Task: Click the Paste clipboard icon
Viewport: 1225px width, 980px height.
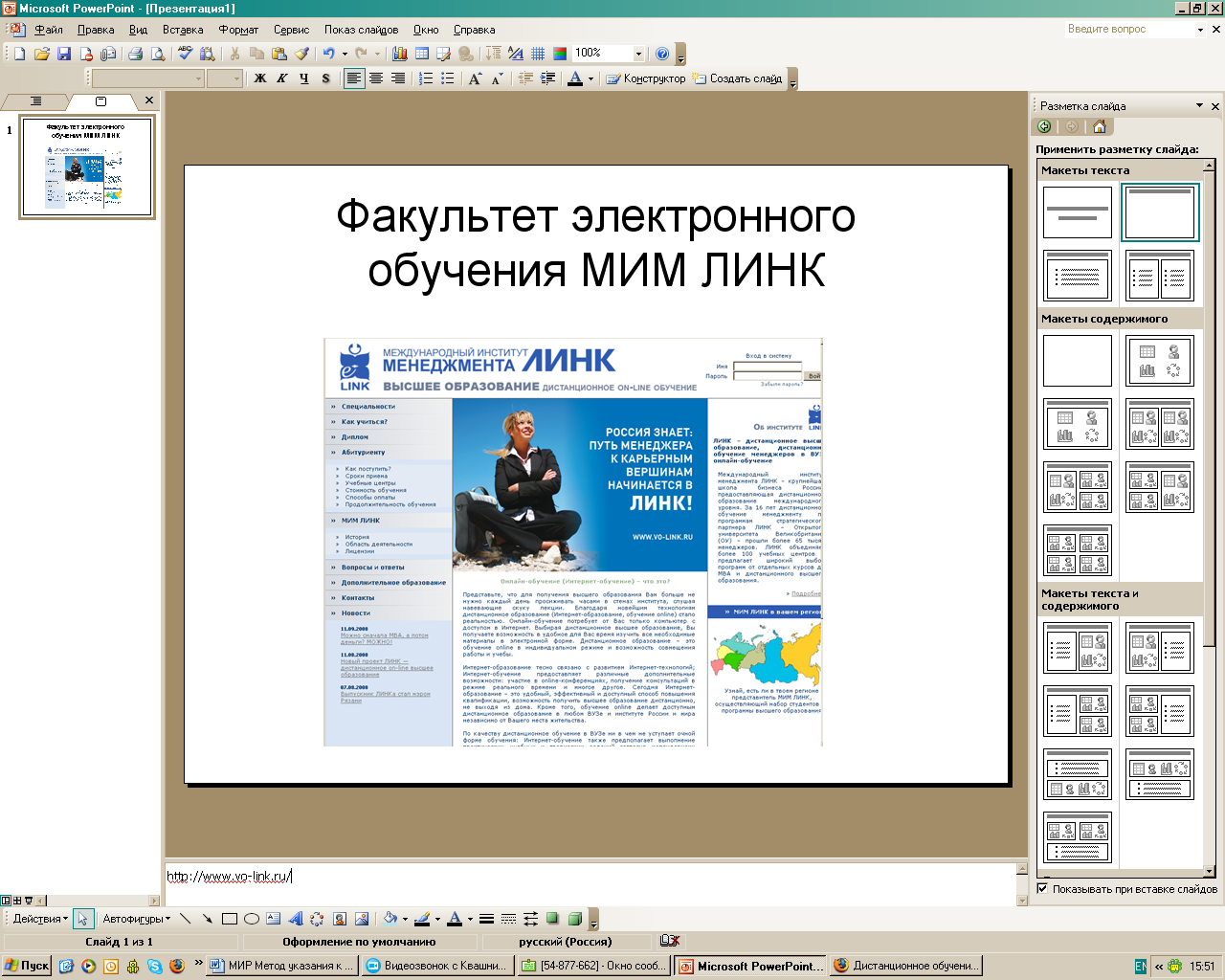Action: (278, 54)
